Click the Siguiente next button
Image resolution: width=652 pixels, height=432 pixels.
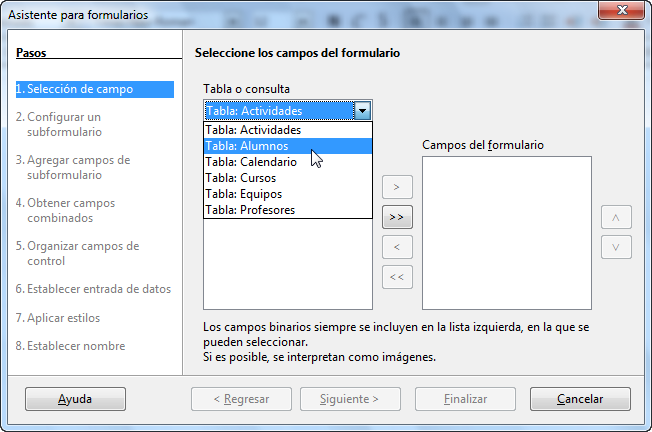350,399
